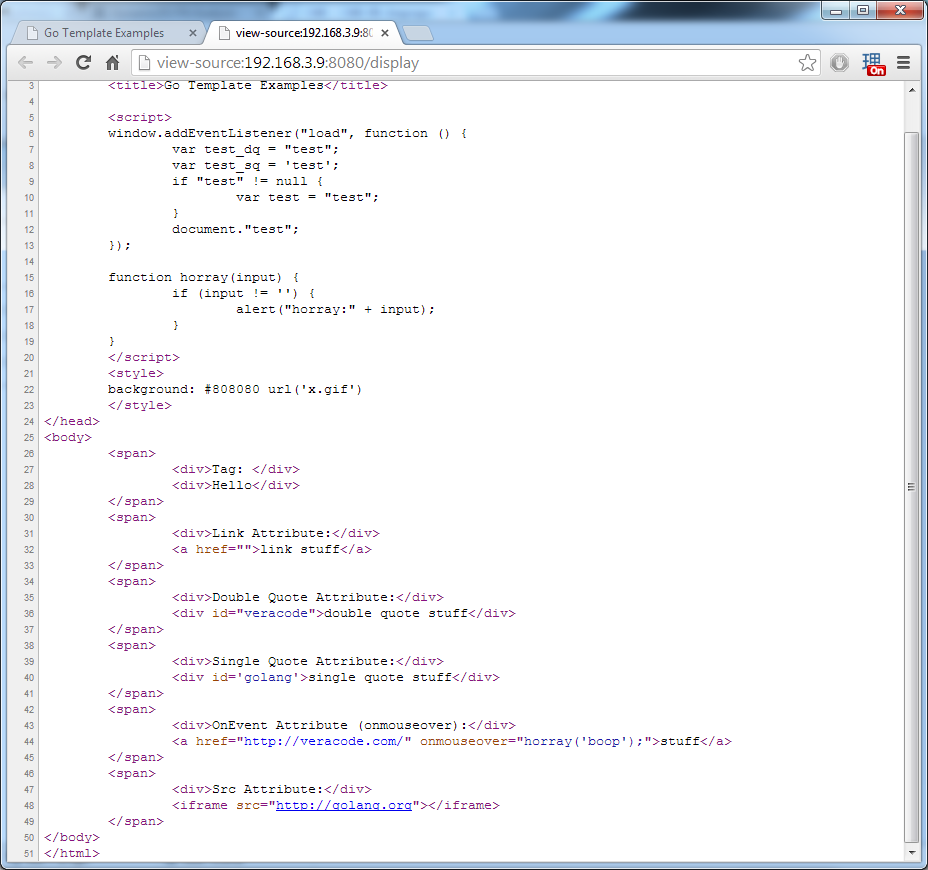Click 'function horray(input) {' line
928x870 pixels.
[204, 278]
